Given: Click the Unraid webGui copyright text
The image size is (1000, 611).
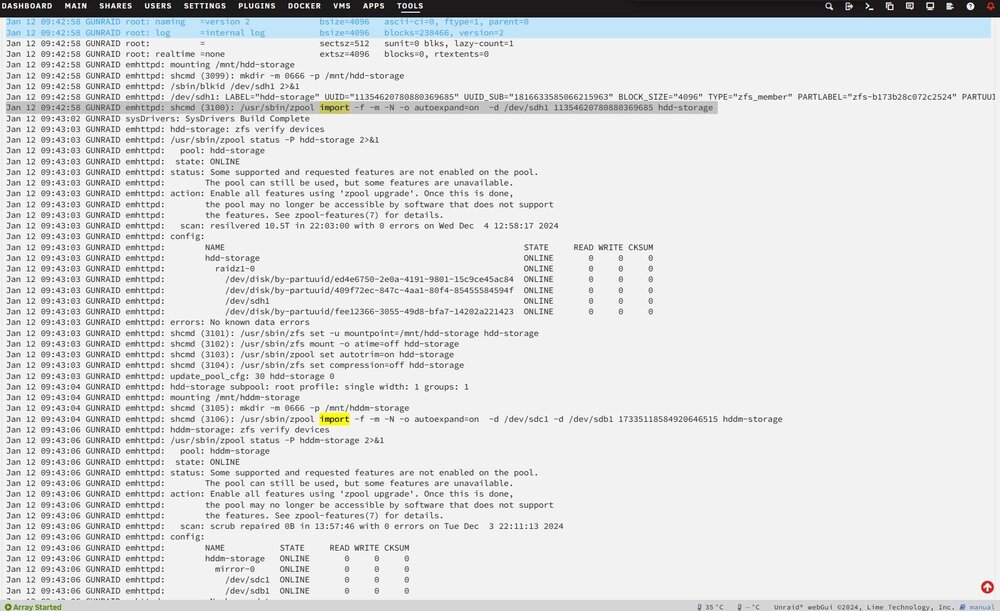Looking at the screenshot, I should tap(864, 607).
